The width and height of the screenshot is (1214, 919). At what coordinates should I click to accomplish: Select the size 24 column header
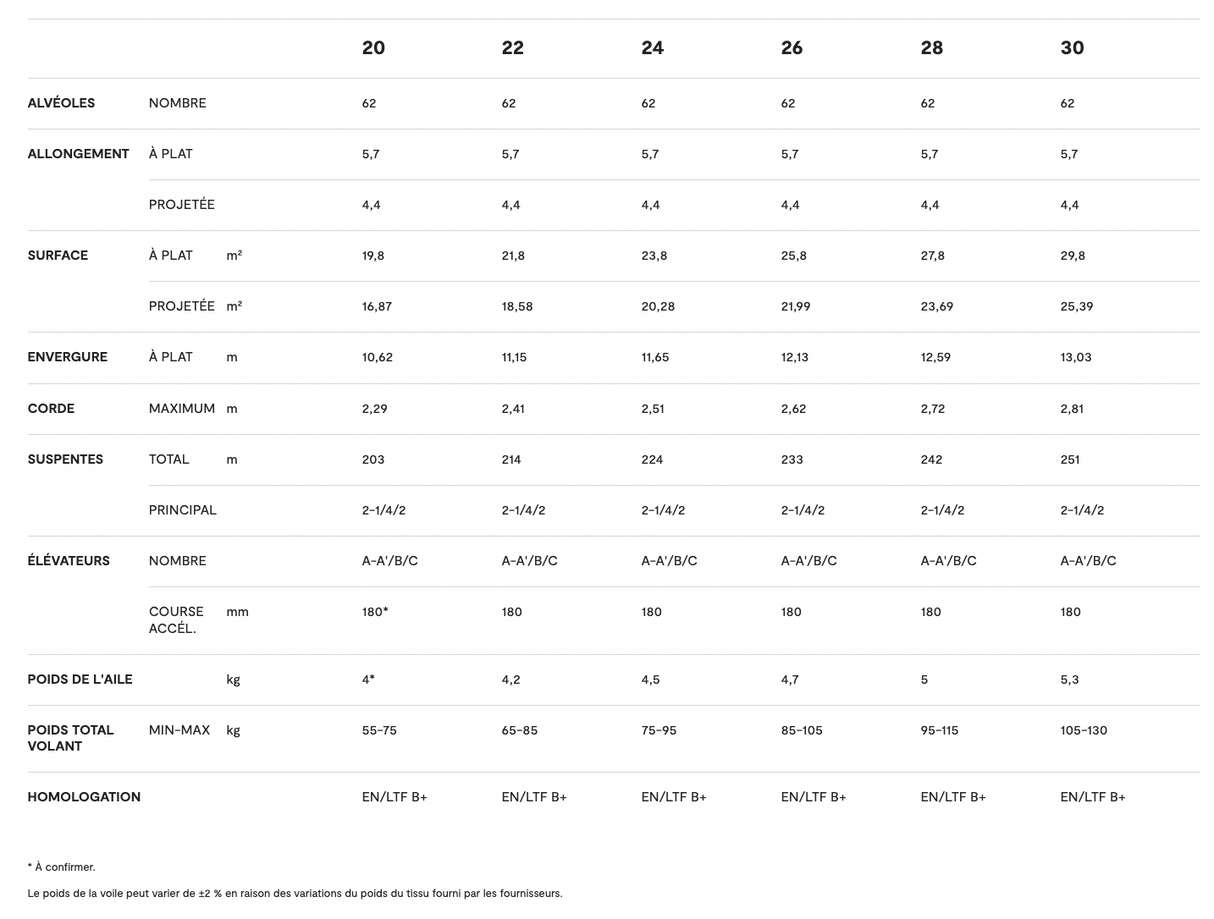click(652, 48)
